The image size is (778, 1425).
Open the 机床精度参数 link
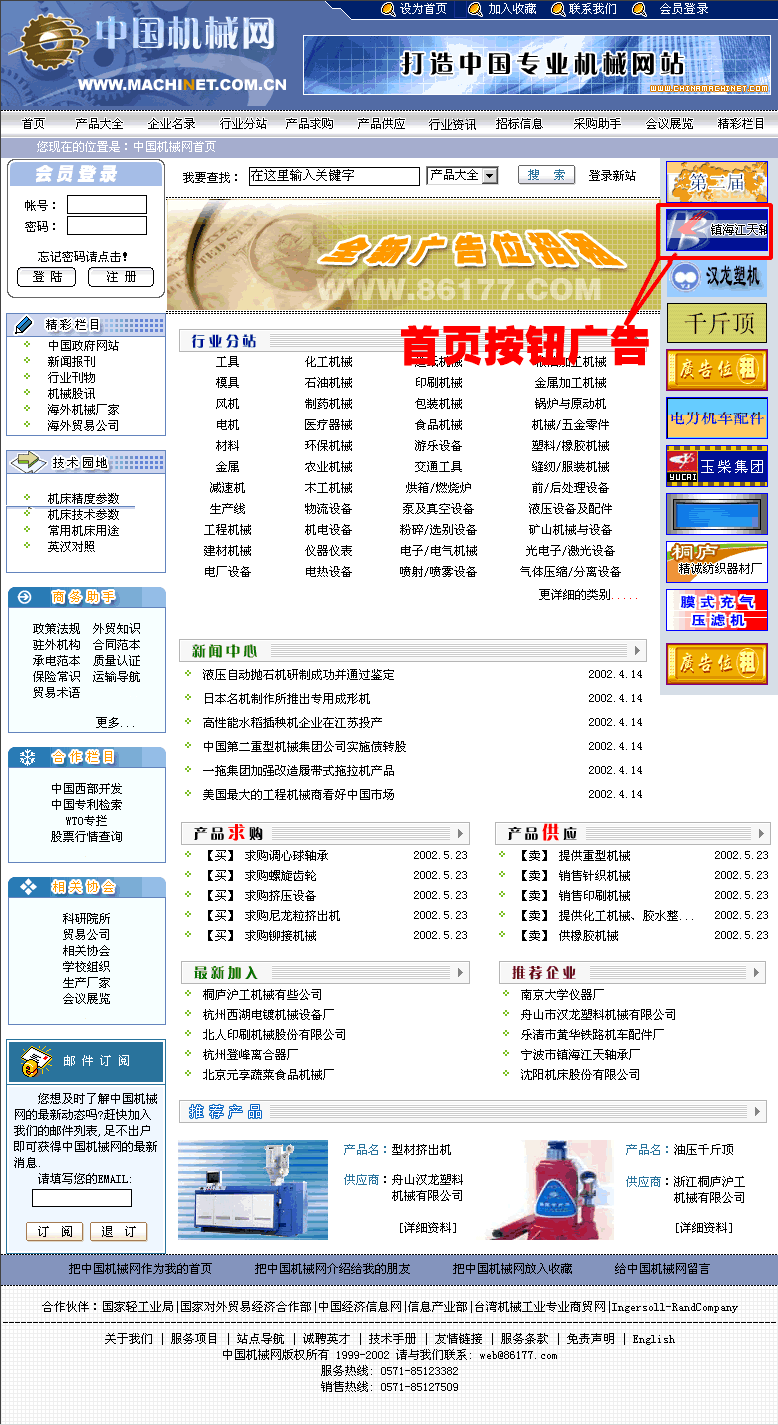pos(83,499)
